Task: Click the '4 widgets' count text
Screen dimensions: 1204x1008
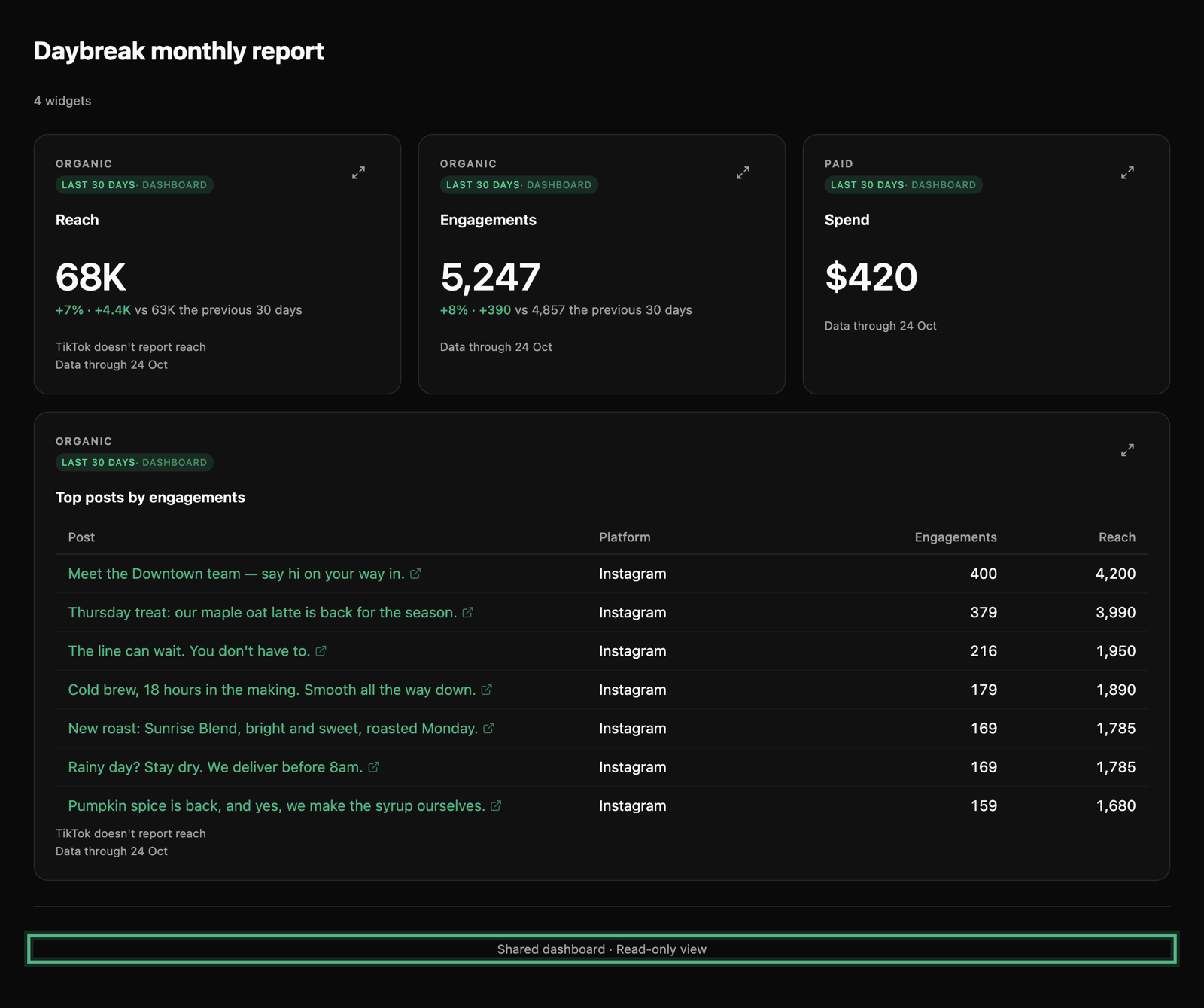Action: coord(62,101)
